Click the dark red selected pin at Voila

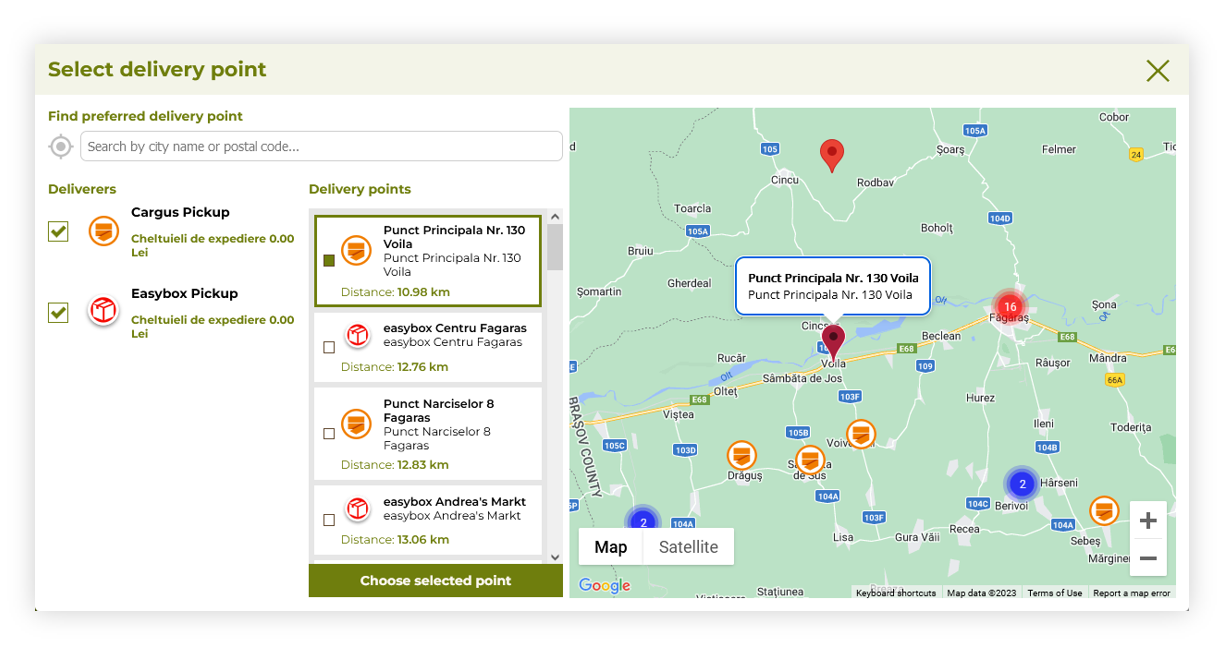(833, 342)
